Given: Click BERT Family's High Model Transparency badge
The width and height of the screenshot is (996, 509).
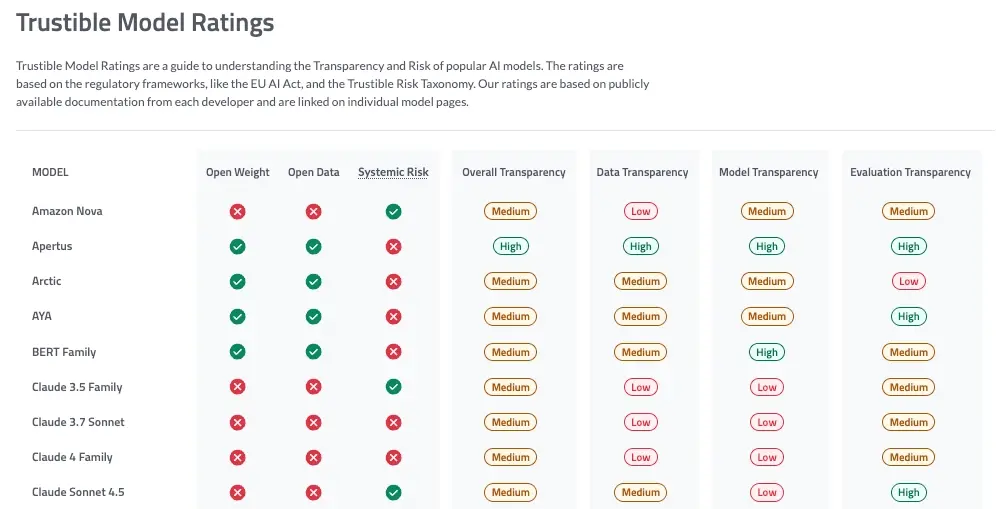Looking at the screenshot, I should coord(767,352).
